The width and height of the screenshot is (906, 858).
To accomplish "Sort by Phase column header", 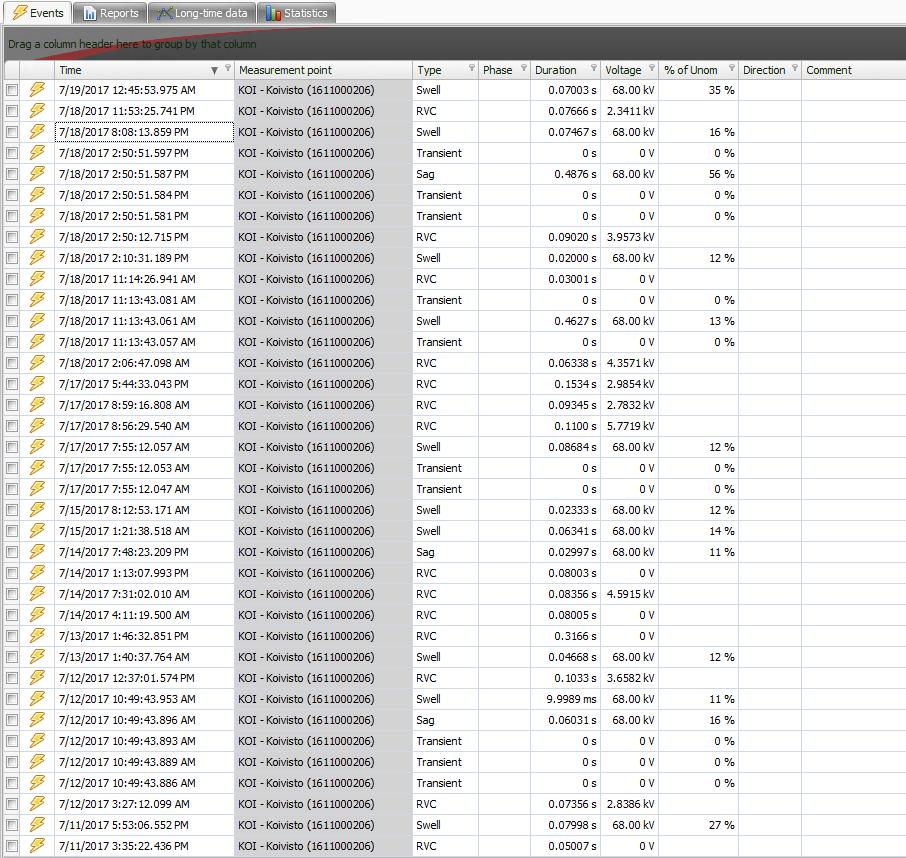I will 504,70.
